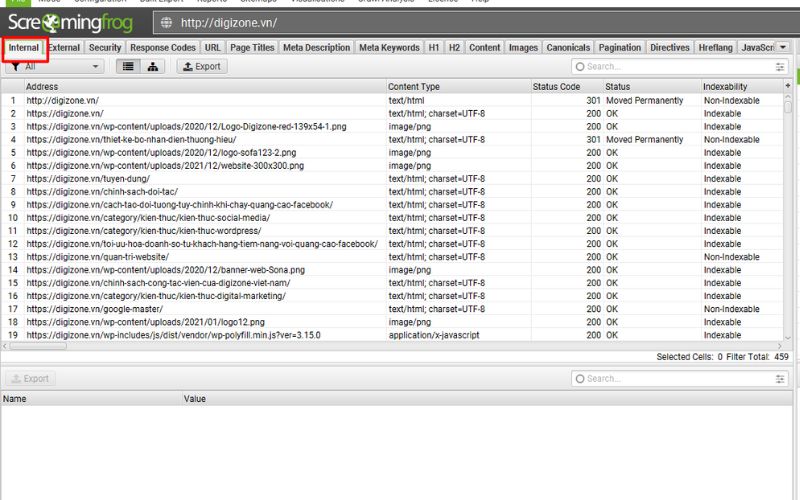Sort by Content Type column header

(x=458, y=86)
